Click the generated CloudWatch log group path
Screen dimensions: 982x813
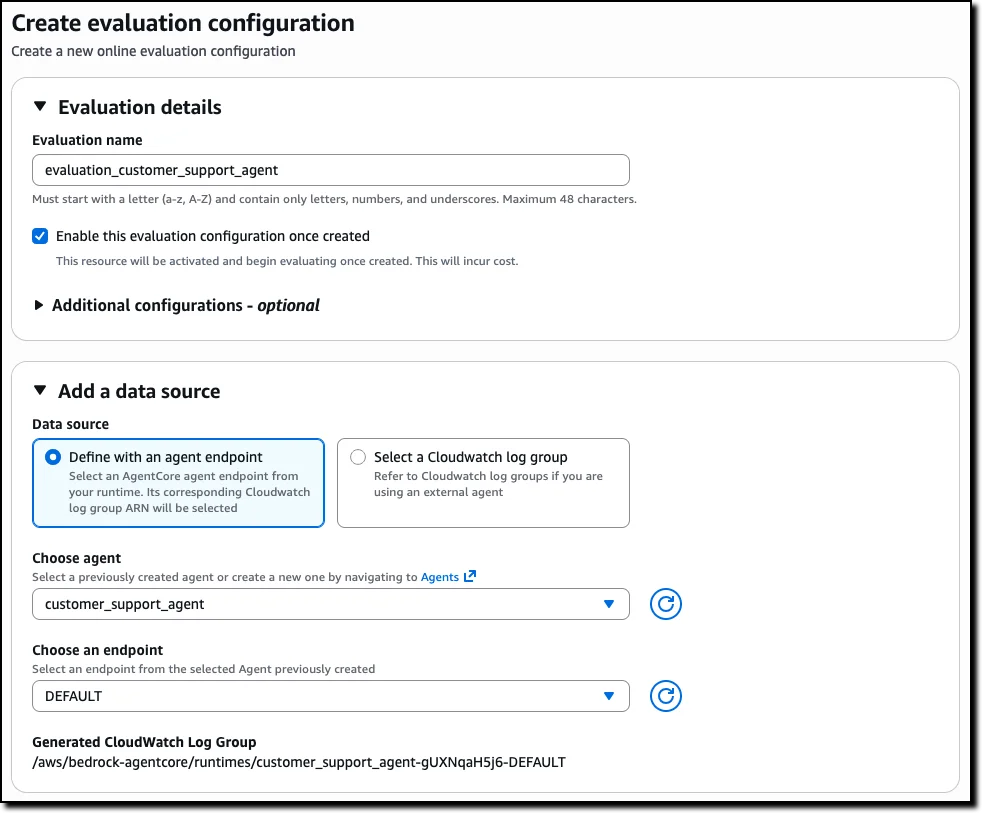click(x=300, y=762)
